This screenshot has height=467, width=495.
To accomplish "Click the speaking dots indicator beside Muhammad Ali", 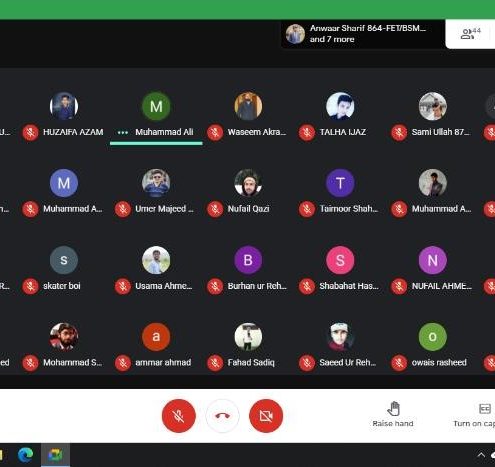I will click(123, 133).
